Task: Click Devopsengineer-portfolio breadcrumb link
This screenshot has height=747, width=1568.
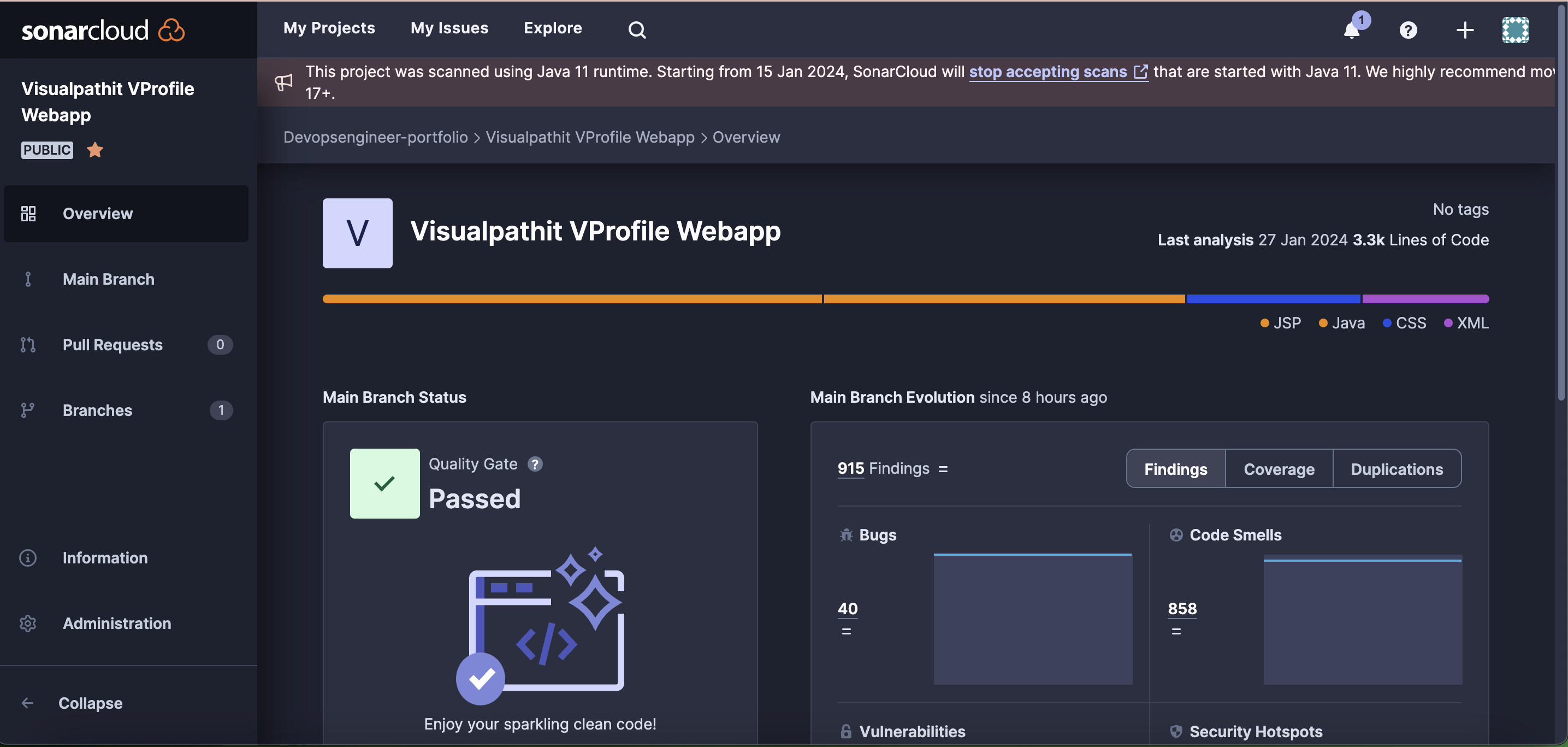Action: (376, 137)
